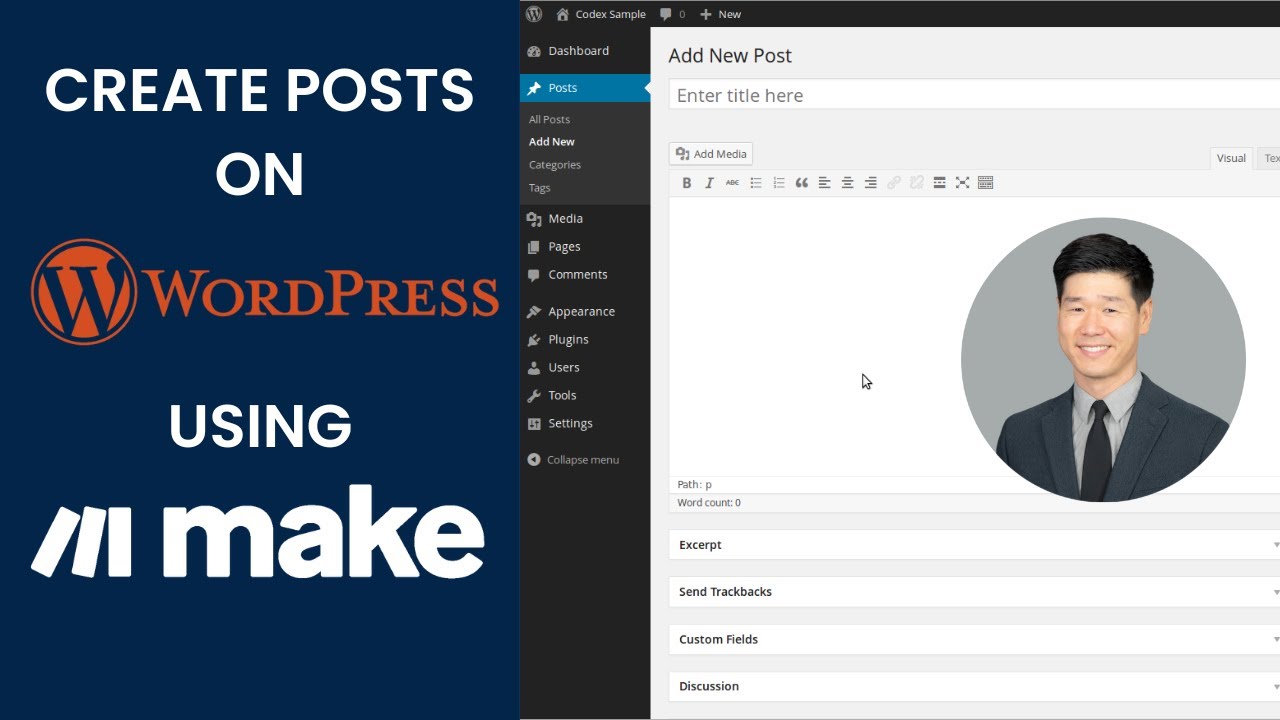Apply strikethrough with the ABC icon
Viewport: 1280px width, 720px height.
tap(733, 183)
